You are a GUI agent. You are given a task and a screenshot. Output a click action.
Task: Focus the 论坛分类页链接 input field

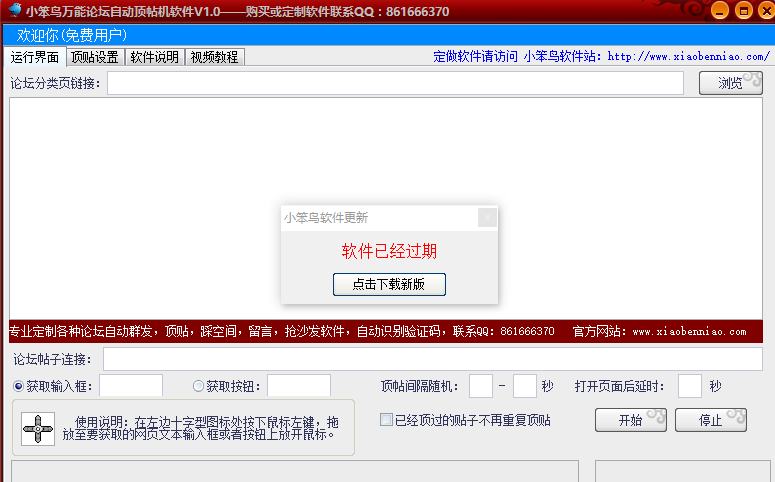(x=395, y=83)
